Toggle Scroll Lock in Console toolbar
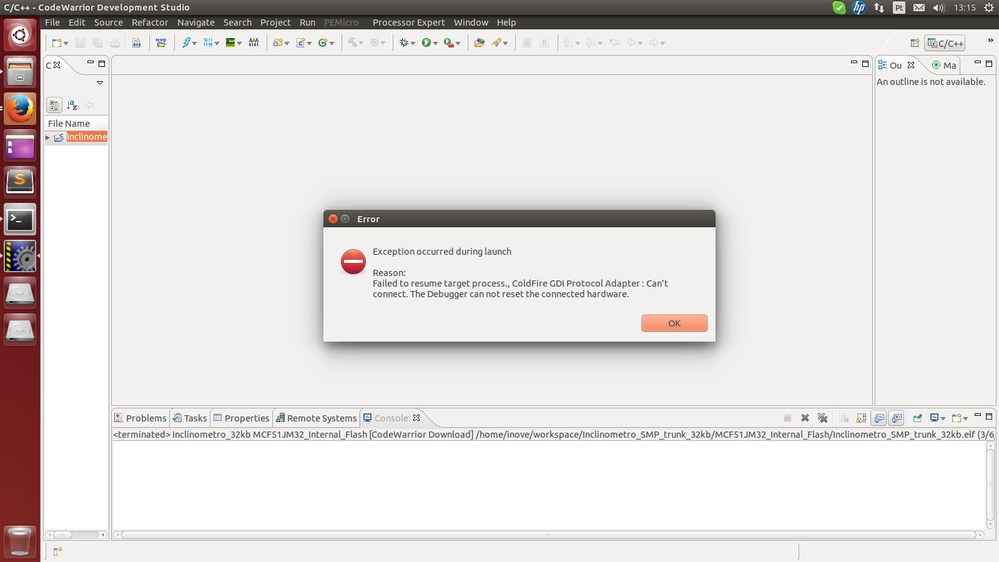Image resolution: width=999 pixels, height=562 pixels. [861, 418]
